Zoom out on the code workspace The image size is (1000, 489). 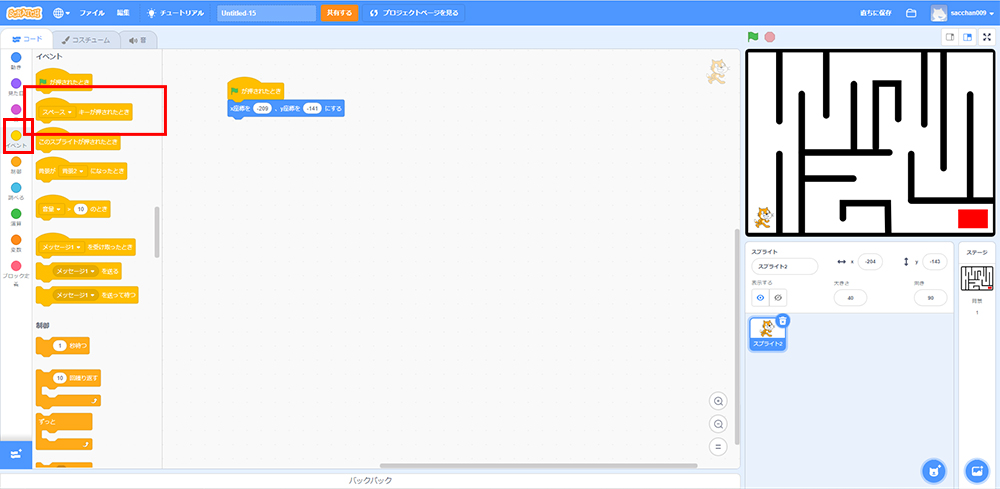click(717, 424)
